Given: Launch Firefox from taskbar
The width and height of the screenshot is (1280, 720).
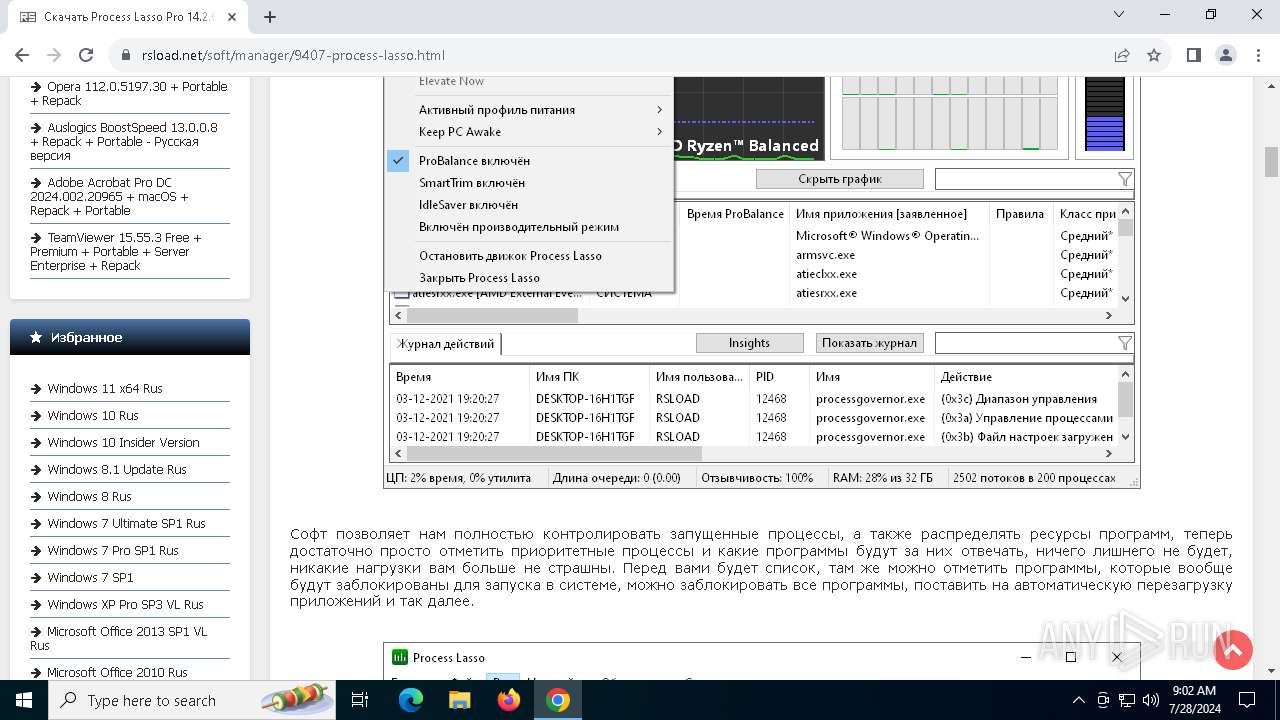Looking at the screenshot, I should pos(509,700).
